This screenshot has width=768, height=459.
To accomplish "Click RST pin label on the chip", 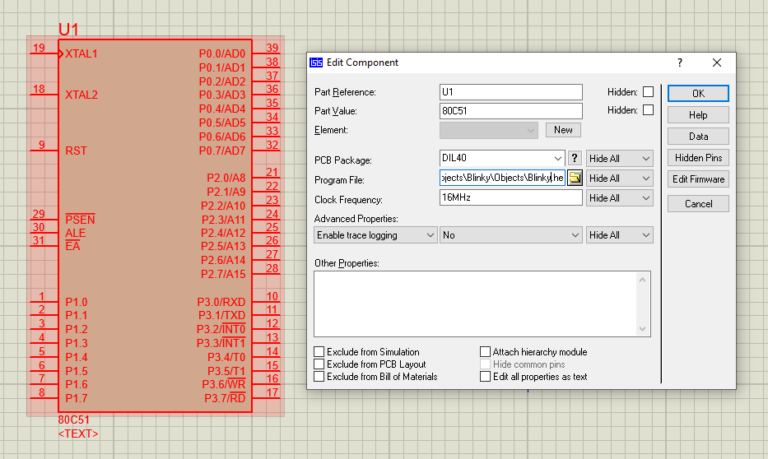I will point(76,150).
